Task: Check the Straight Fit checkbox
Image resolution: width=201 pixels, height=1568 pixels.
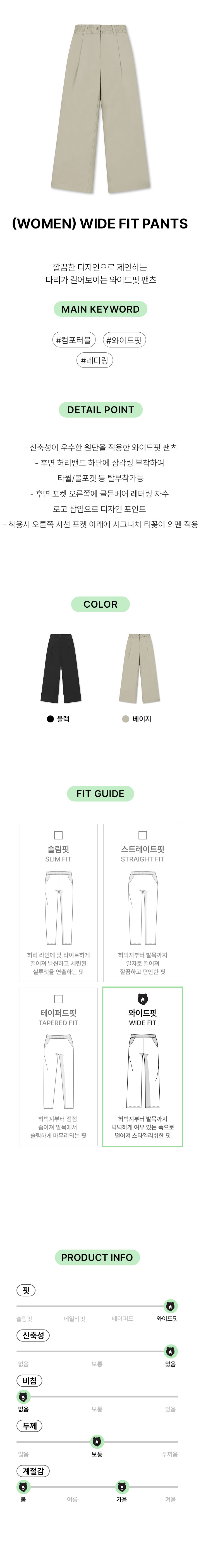Action: point(143,835)
